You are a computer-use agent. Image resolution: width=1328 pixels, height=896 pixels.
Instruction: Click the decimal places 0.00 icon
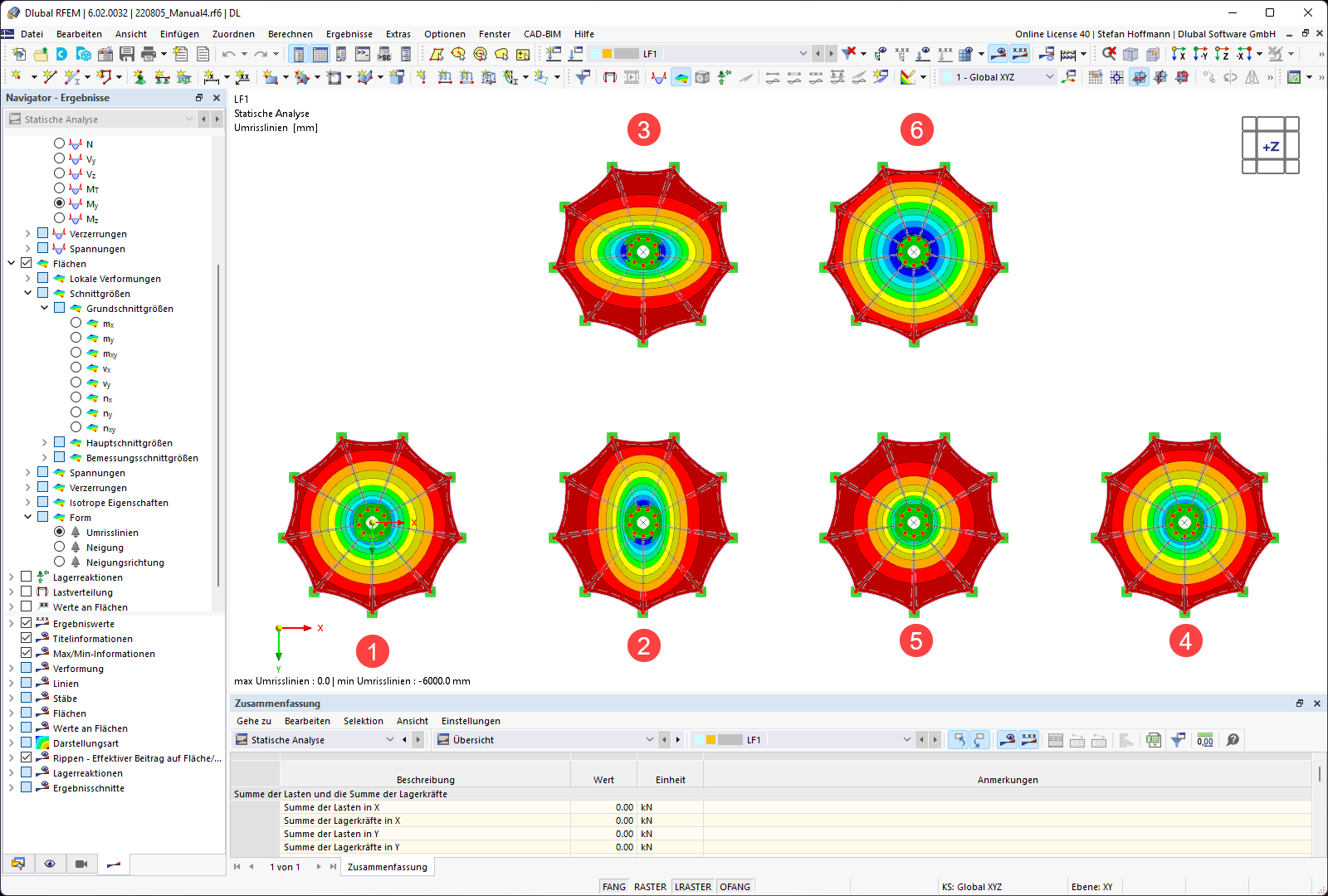[x=1205, y=740]
